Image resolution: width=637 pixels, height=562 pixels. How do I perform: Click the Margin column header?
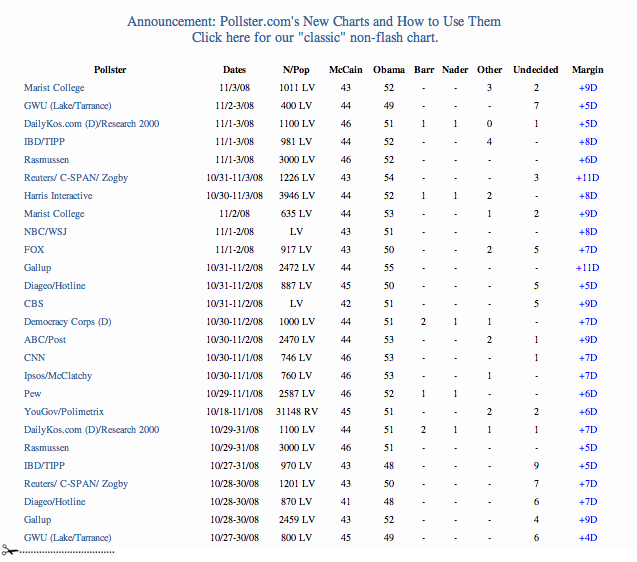click(x=587, y=70)
